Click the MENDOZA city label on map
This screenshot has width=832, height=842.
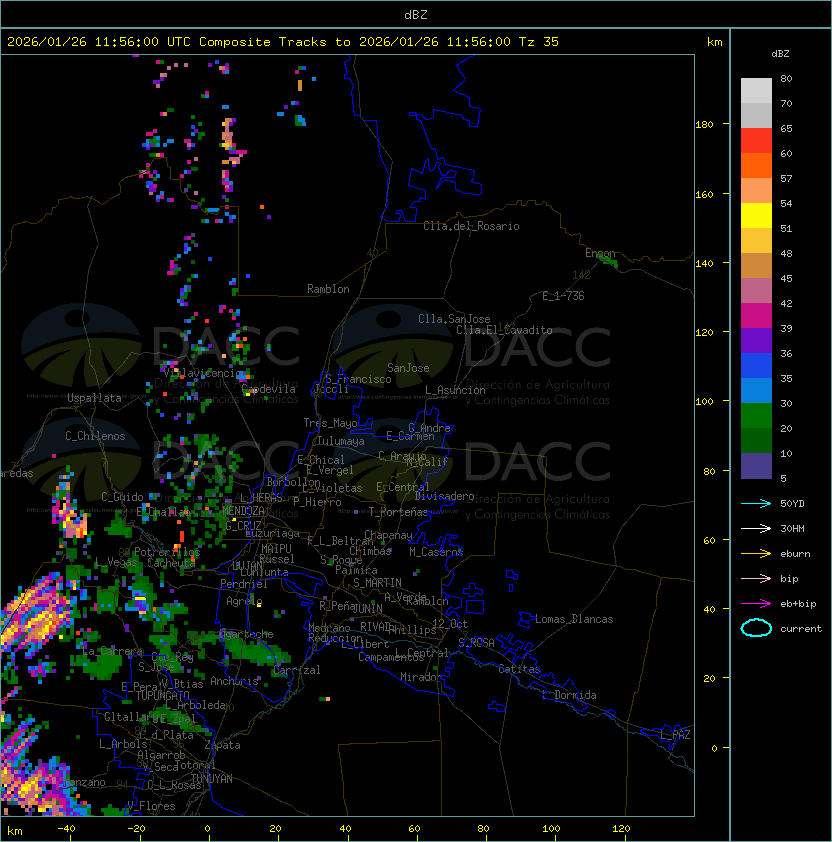244,511
